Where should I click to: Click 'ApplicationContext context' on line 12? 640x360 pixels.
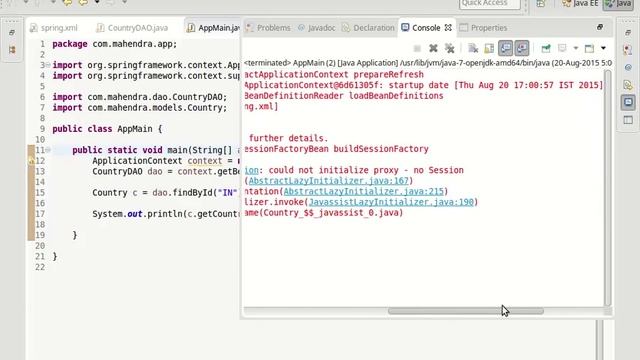[x=158, y=160]
